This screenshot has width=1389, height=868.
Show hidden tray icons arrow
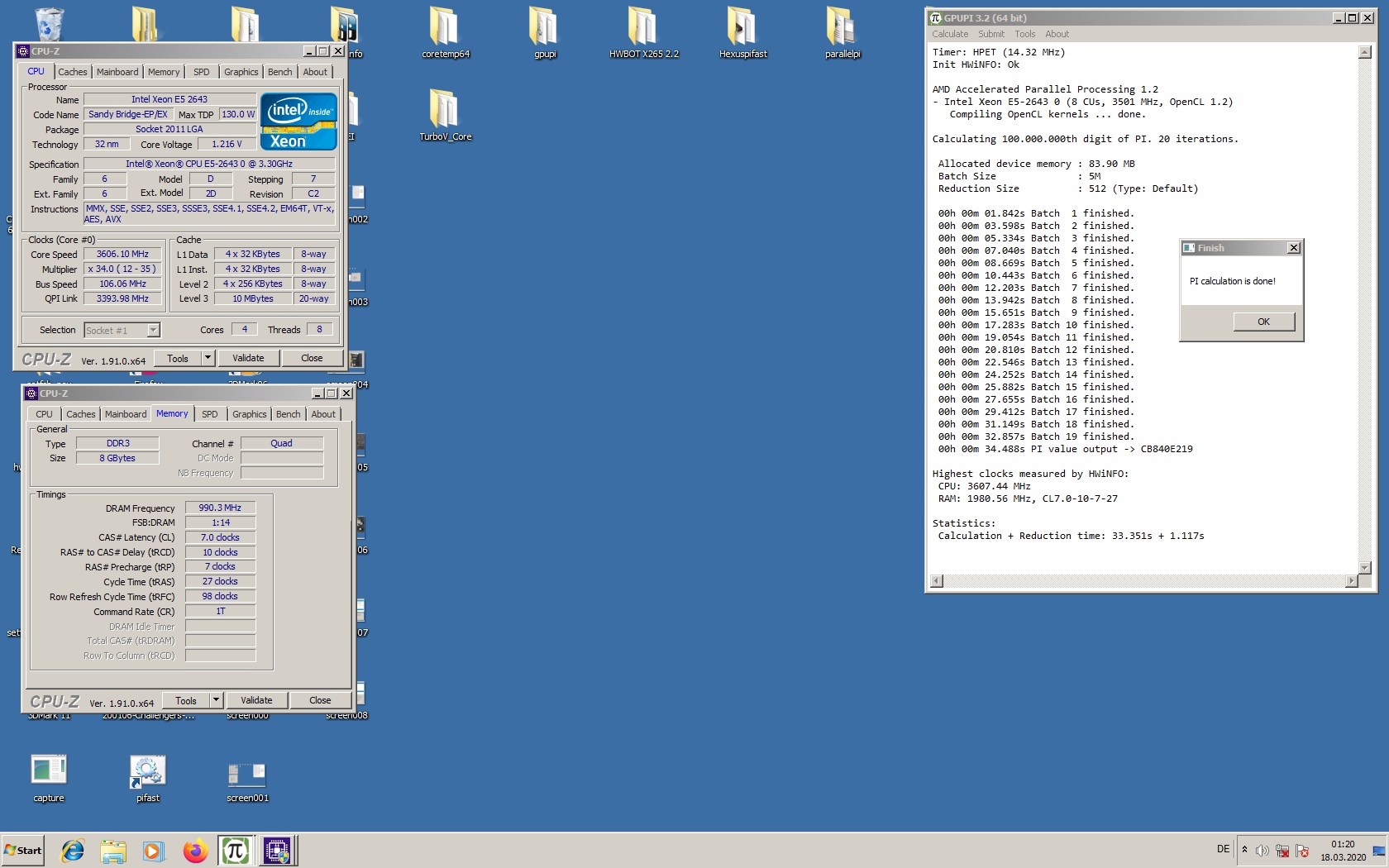(1244, 850)
